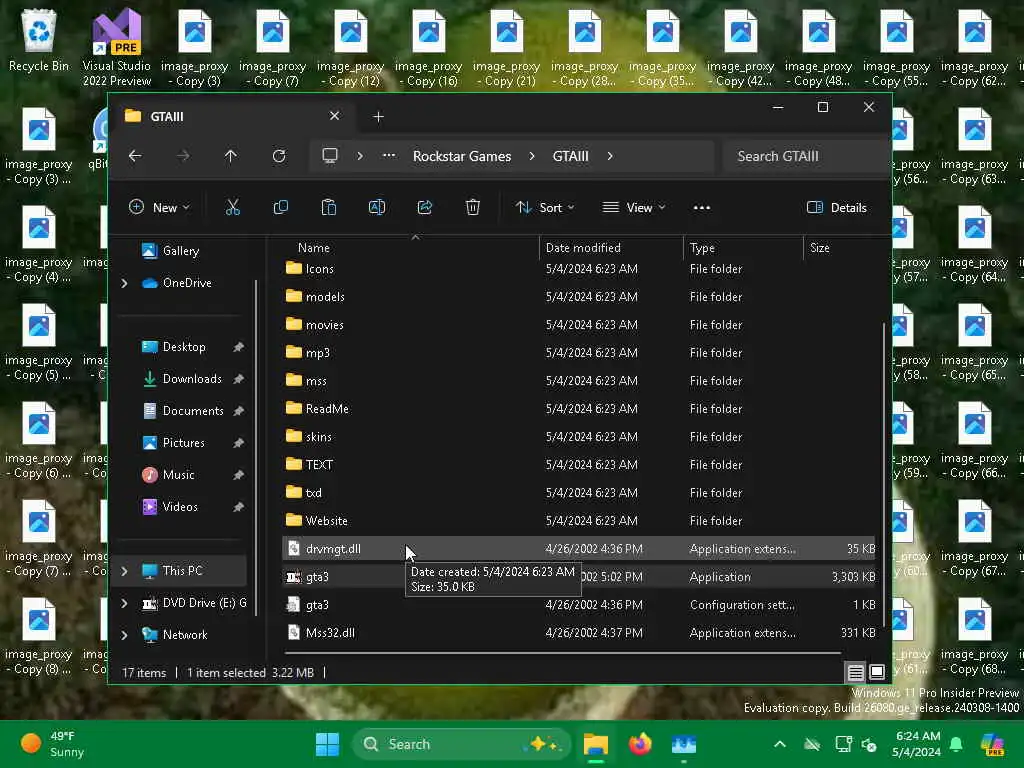Click GTAIII breadcrumb in address bar

[571, 156]
